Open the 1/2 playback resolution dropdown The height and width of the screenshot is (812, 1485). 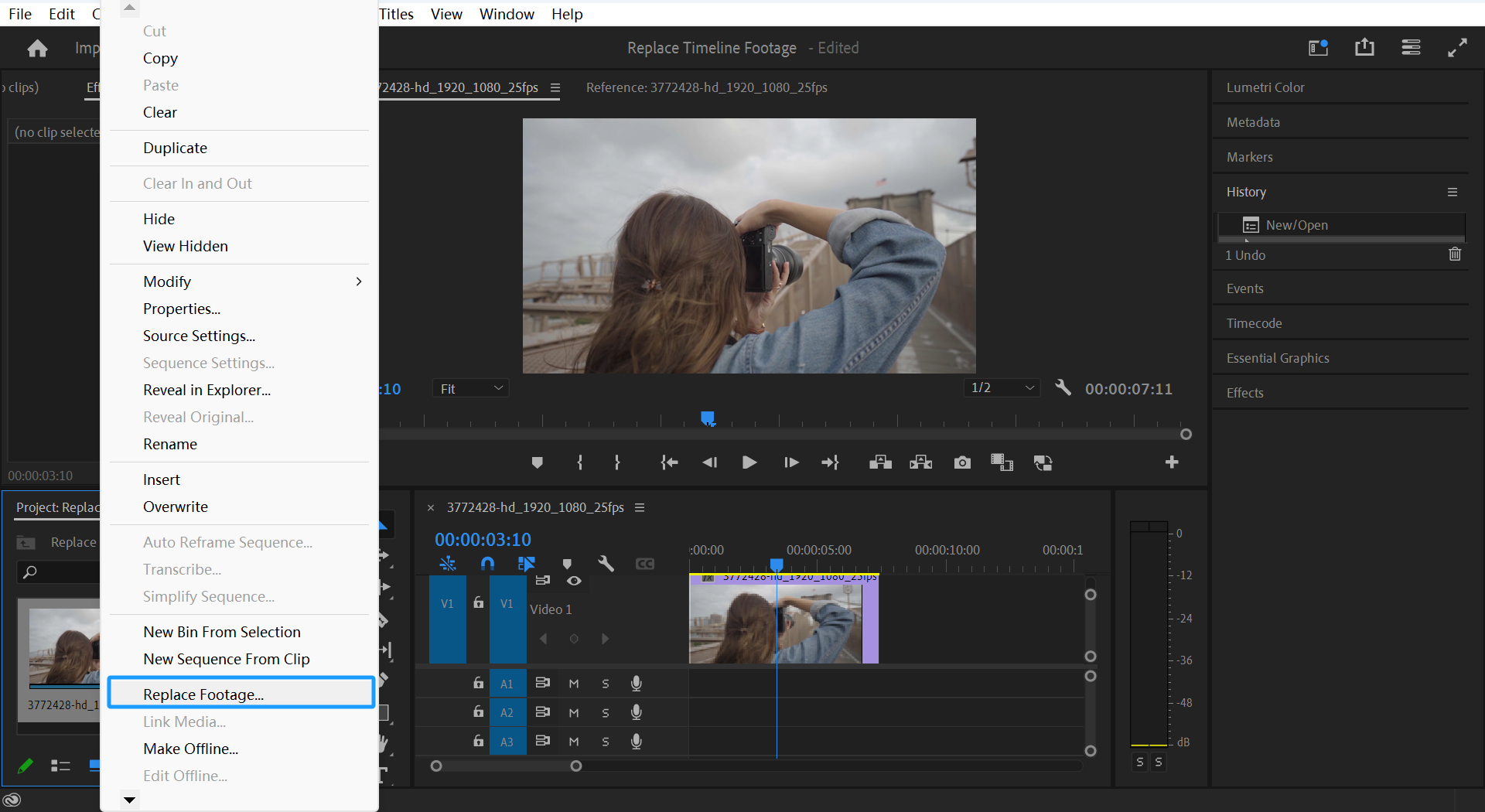(1002, 387)
